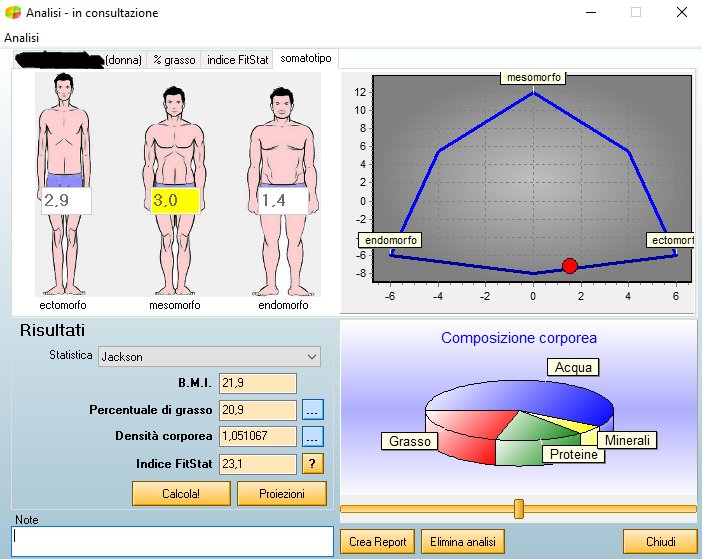The width and height of the screenshot is (702, 559).
Task: Switch to the % grasso tab
Action: click(174, 60)
